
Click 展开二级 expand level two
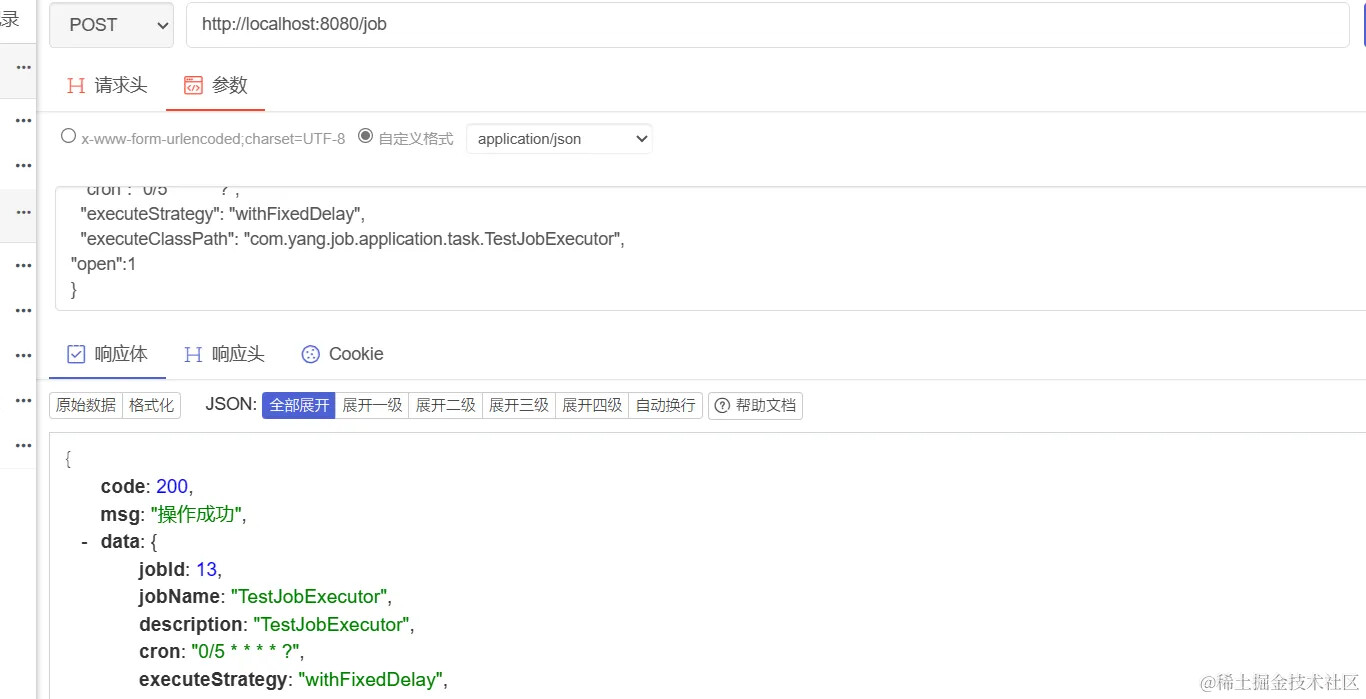[445, 405]
